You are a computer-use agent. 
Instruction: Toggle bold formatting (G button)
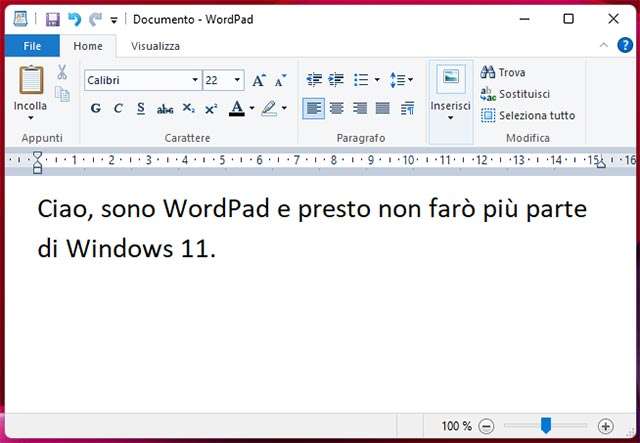point(96,108)
